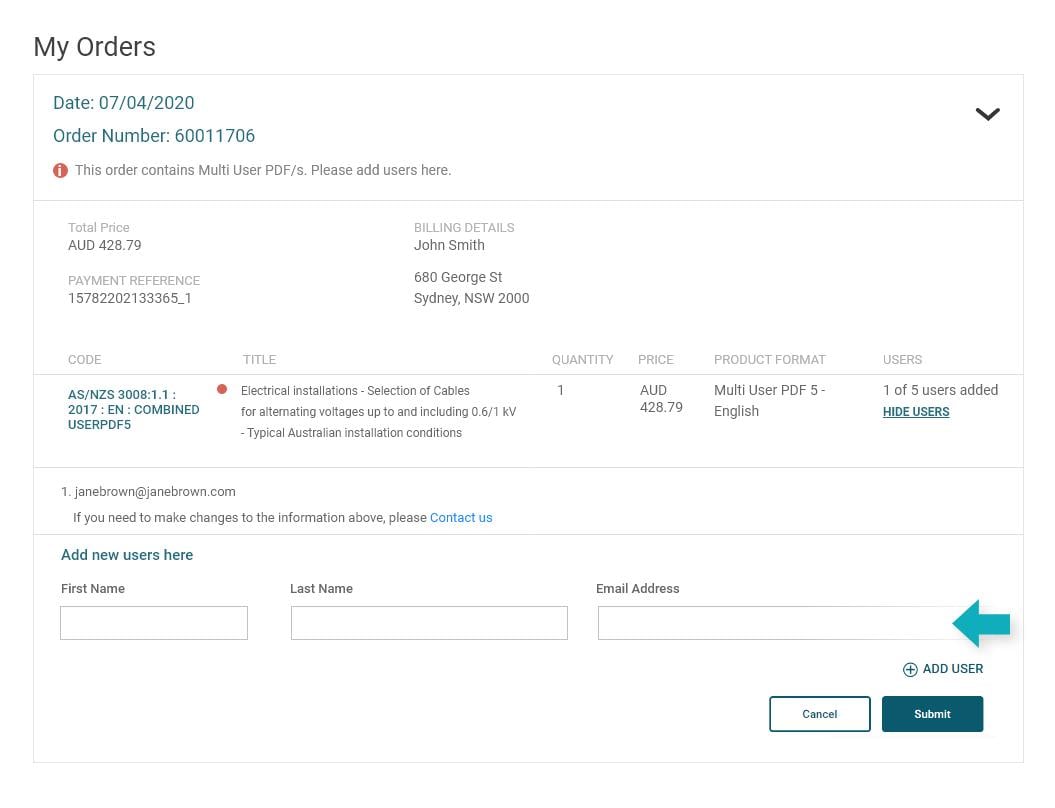1055x808 pixels.
Task: Click ADD USER to add another user row
Action: pyautogui.click(x=943, y=669)
